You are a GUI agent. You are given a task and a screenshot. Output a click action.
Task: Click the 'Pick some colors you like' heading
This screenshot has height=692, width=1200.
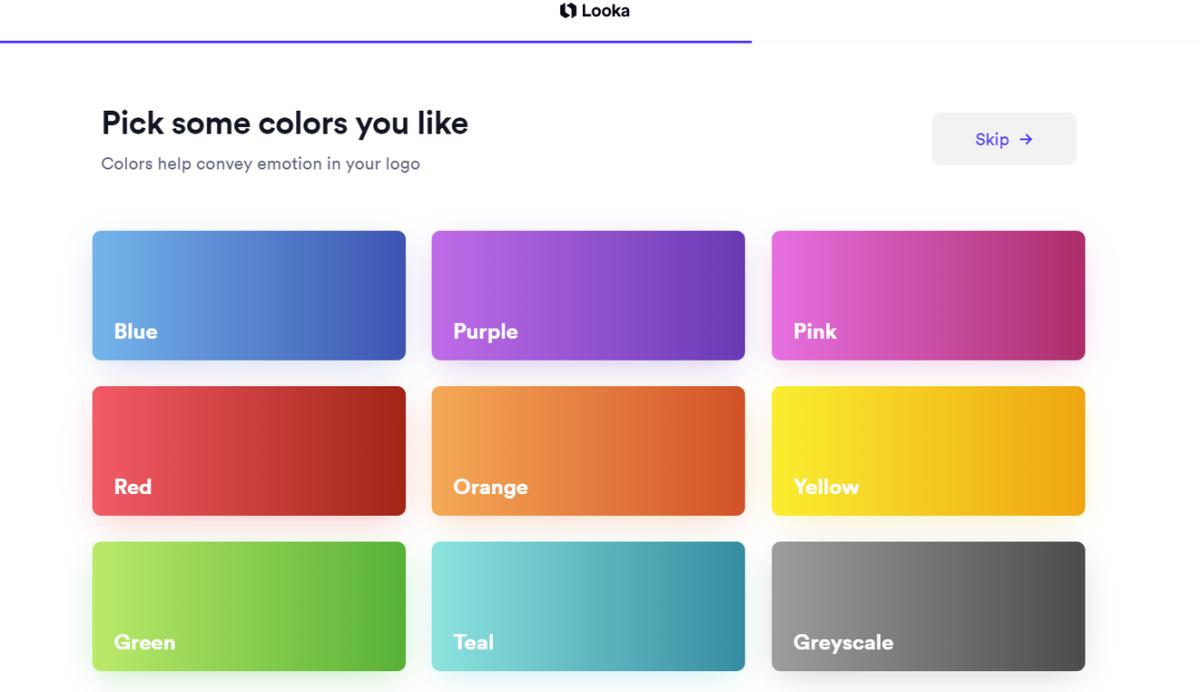point(284,123)
